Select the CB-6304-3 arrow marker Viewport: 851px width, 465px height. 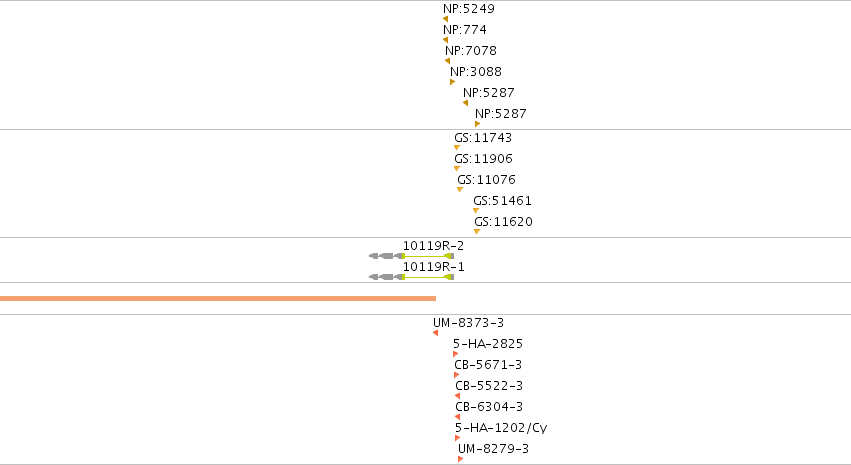(458, 417)
